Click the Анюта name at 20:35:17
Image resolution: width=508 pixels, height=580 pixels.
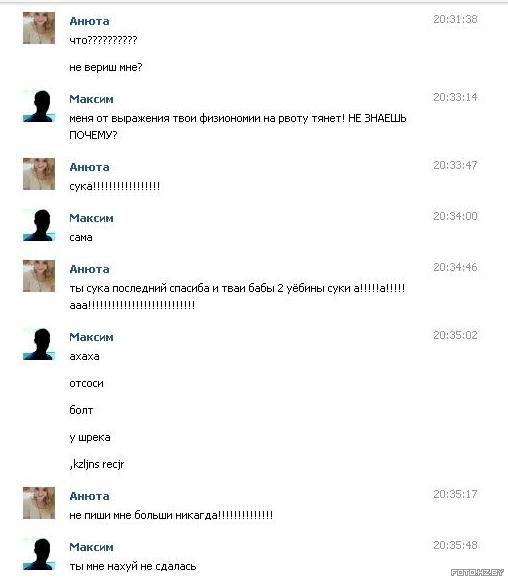[x=90, y=496]
